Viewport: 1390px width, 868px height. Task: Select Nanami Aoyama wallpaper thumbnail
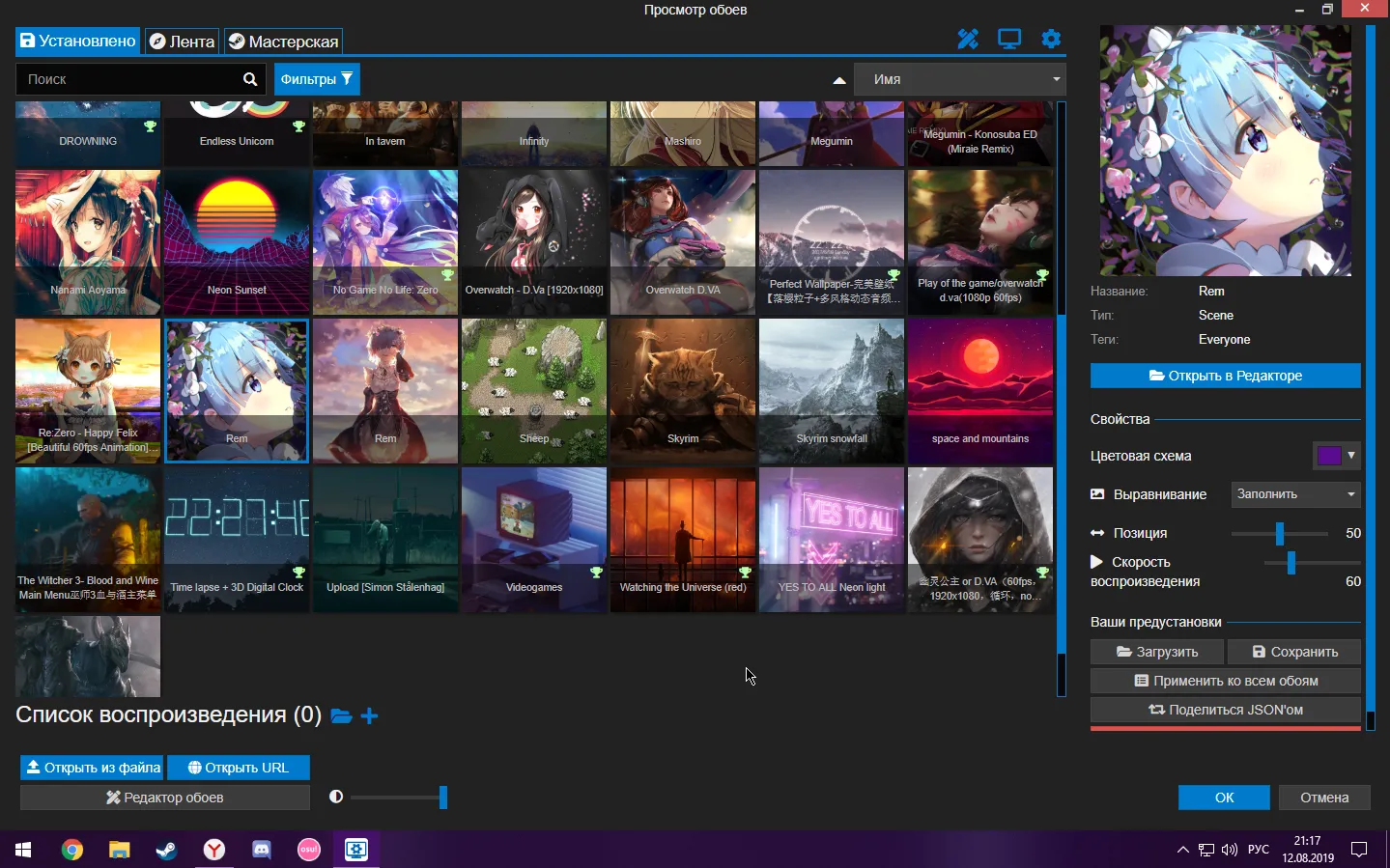click(x=88, y=242)
